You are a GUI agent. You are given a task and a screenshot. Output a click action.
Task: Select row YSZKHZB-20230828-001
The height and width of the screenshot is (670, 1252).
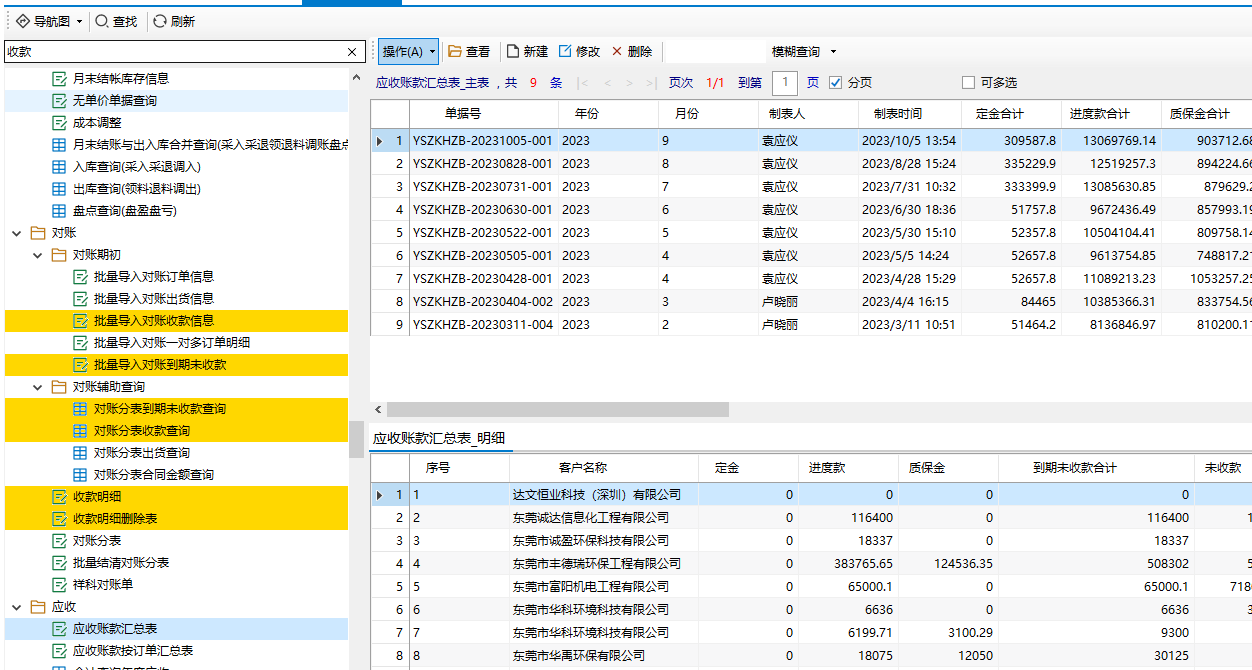811,164
